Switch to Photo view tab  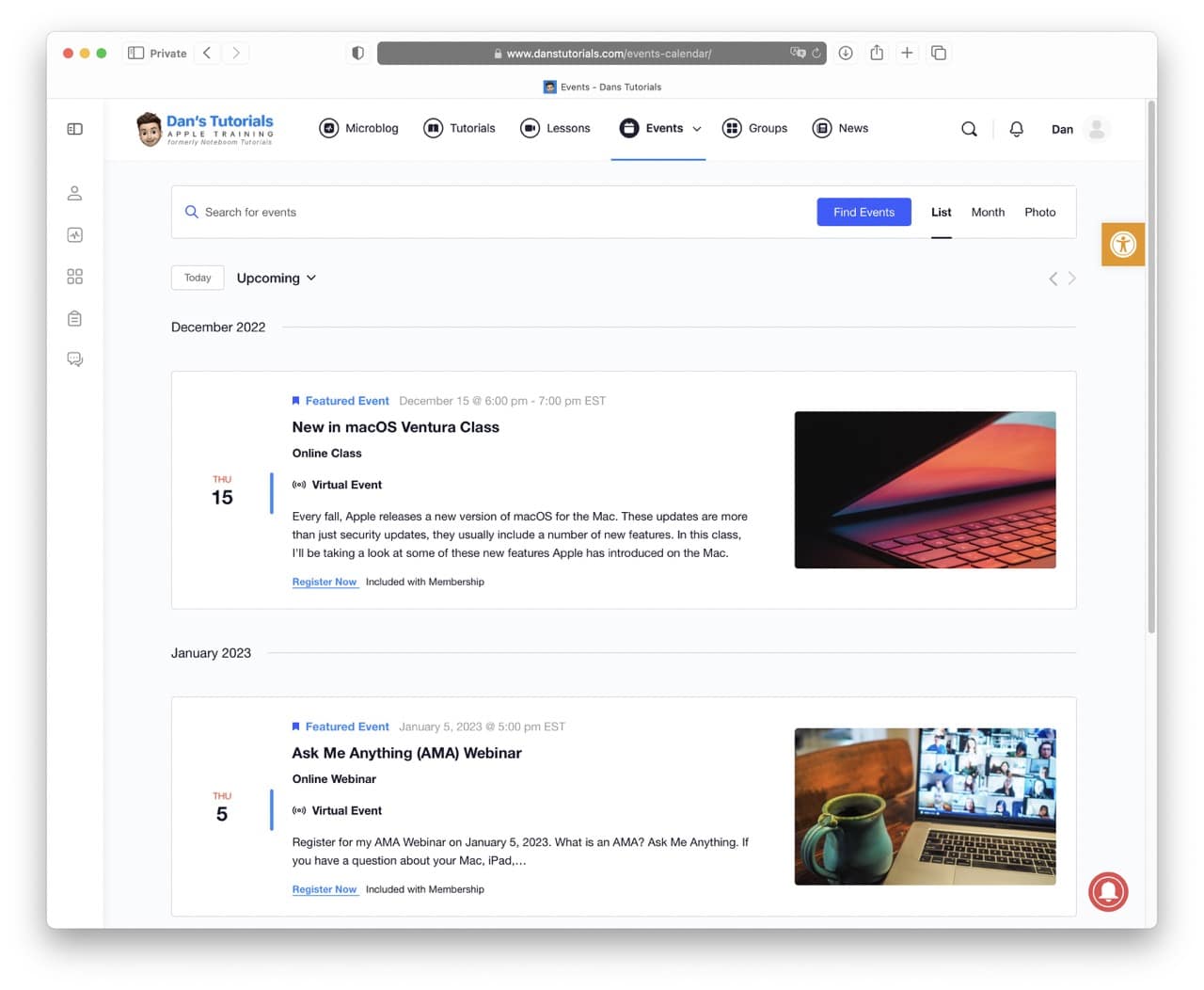[x=1039, y=213]
